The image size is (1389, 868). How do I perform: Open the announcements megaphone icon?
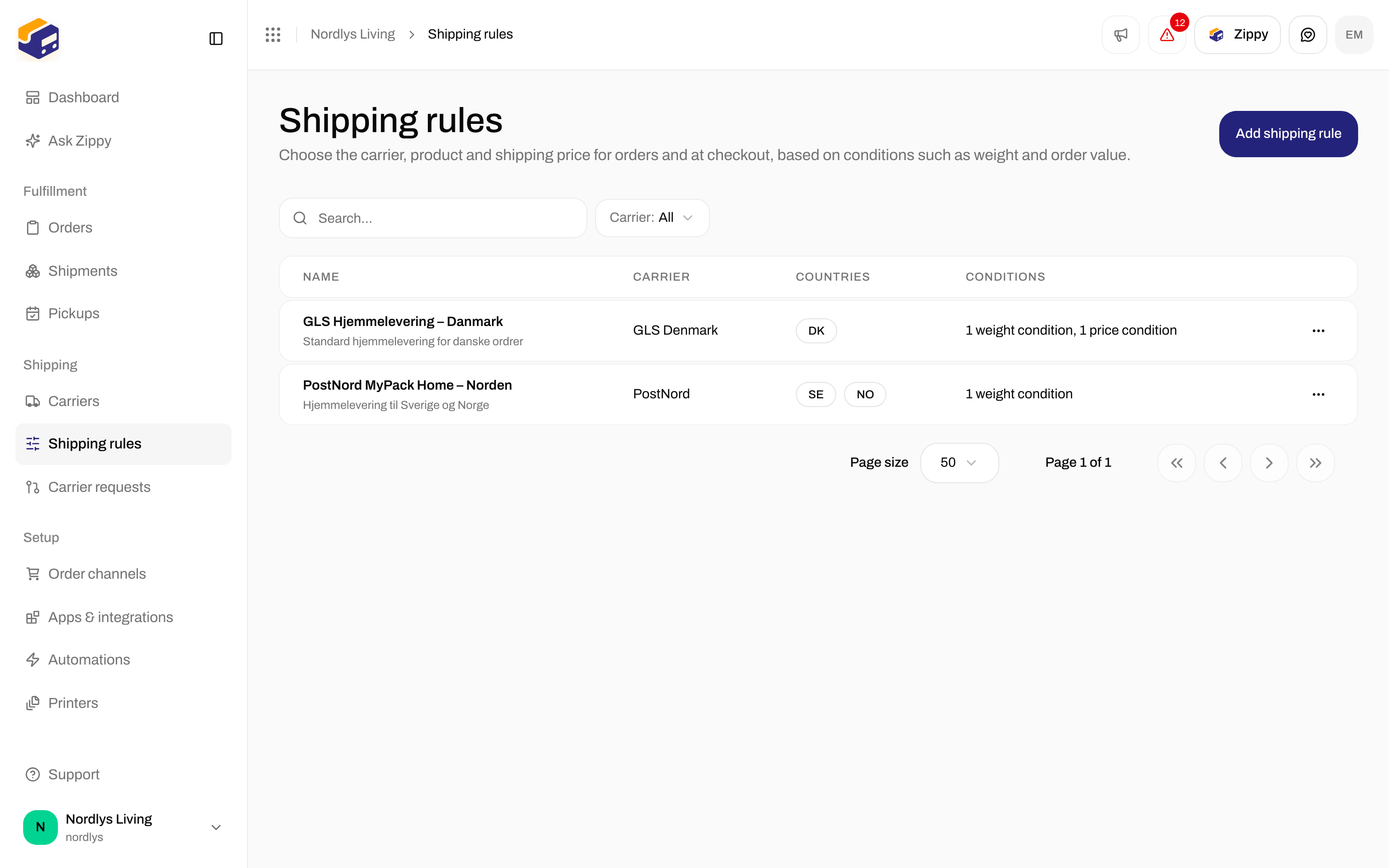[1120, 34]
